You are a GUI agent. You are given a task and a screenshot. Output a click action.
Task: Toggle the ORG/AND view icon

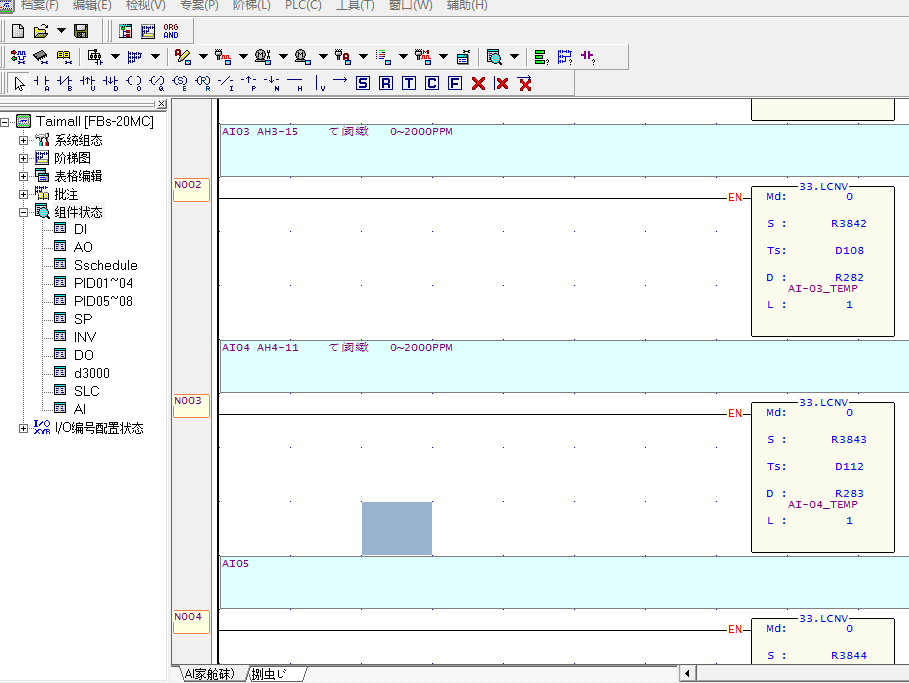pos(171,31)
